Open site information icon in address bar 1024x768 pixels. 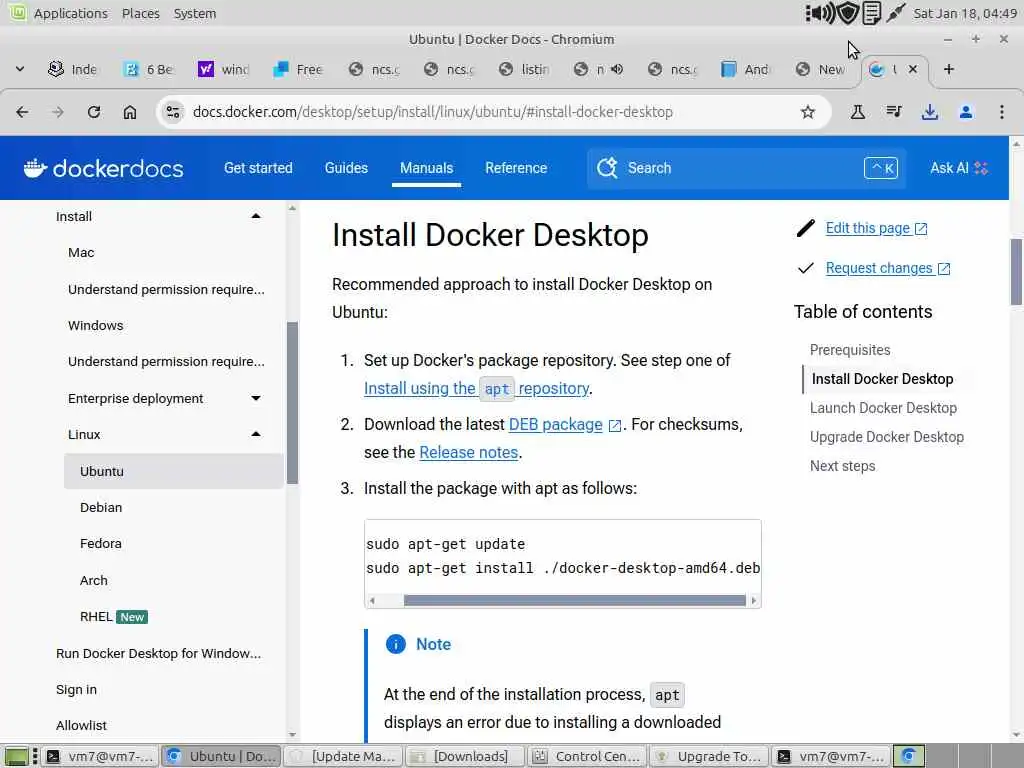[x=173, y=112]
